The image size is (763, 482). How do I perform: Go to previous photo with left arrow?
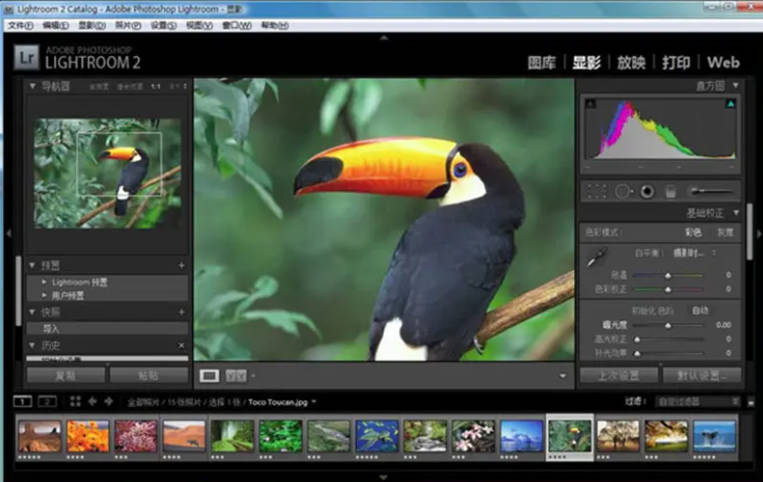click(92, 401)
